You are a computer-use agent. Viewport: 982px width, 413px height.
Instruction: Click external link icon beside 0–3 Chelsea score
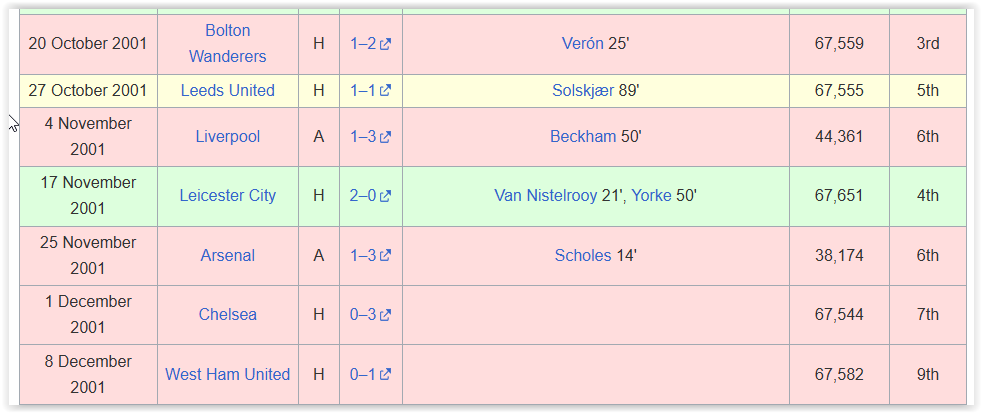coord(385,315)
